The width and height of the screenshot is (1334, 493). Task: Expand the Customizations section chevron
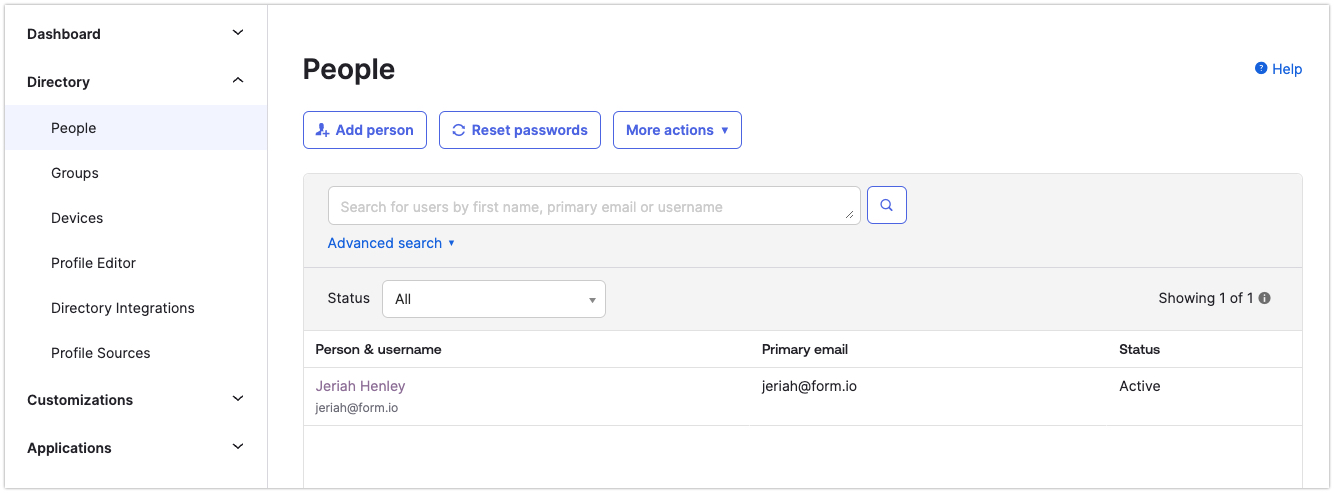(238, 399)
